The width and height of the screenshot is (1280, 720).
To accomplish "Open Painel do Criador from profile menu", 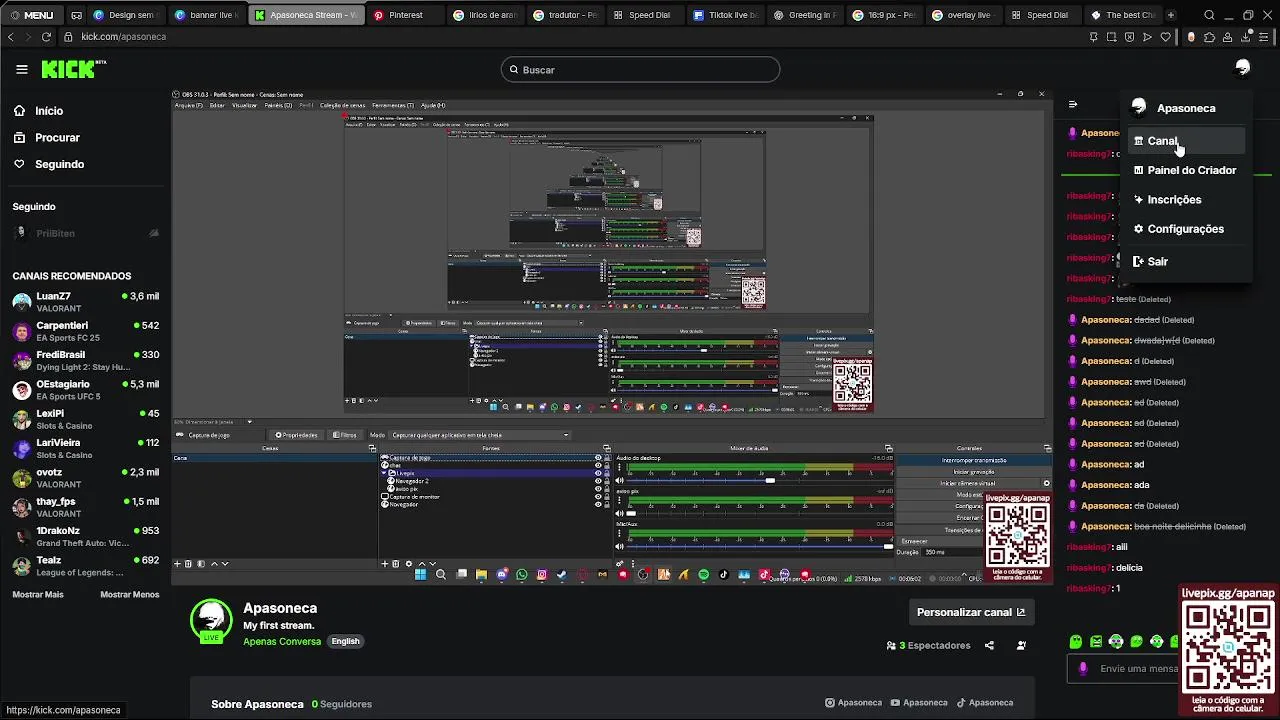I will coord(1186,170).
